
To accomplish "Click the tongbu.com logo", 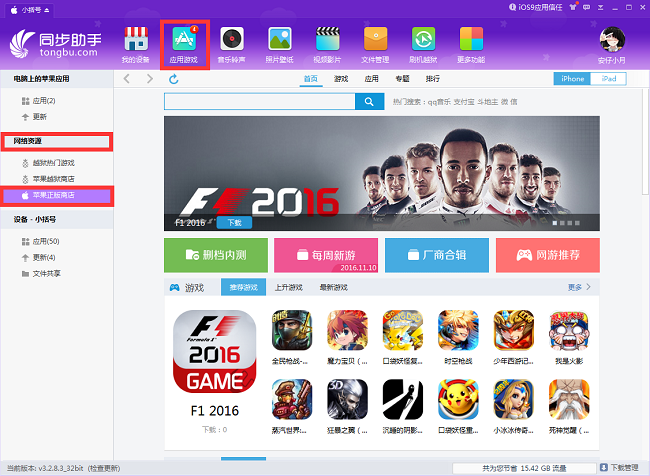I will pyautogui.click(x=56, y=44).
